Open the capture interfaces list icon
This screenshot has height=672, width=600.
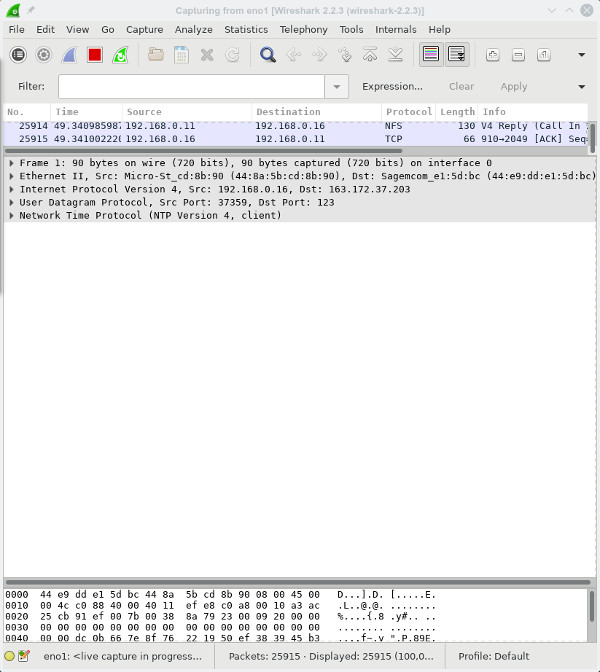click(18, 55)
